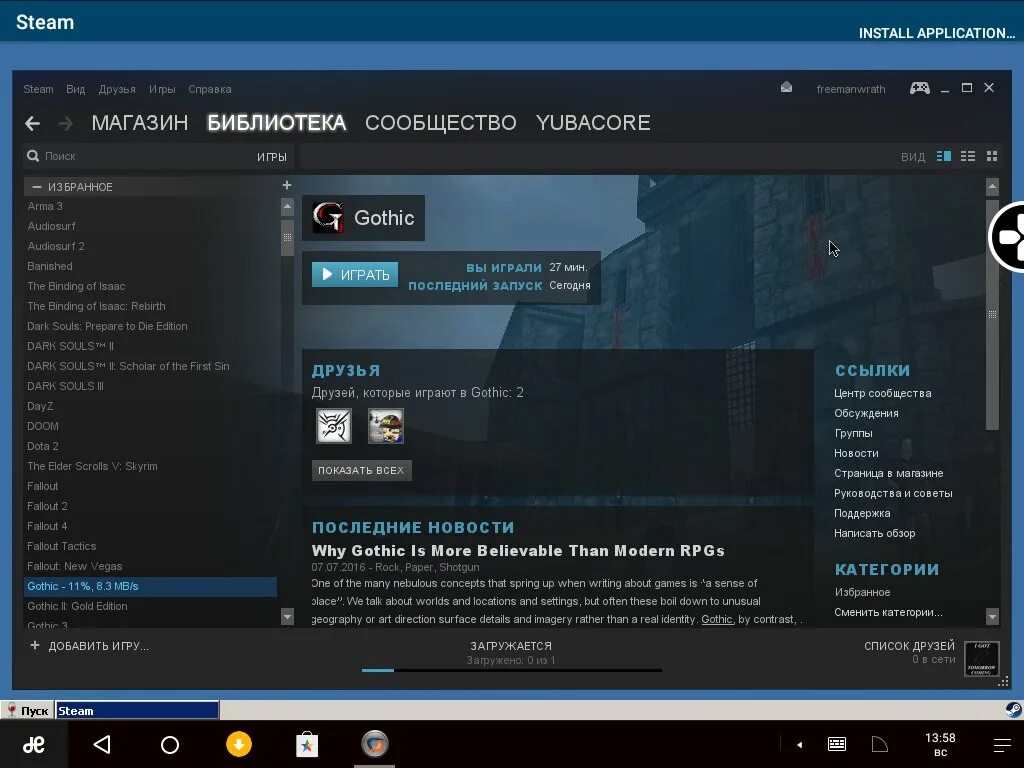
Task: Open Обсуждения link
Action: click(x=866, y=413)
